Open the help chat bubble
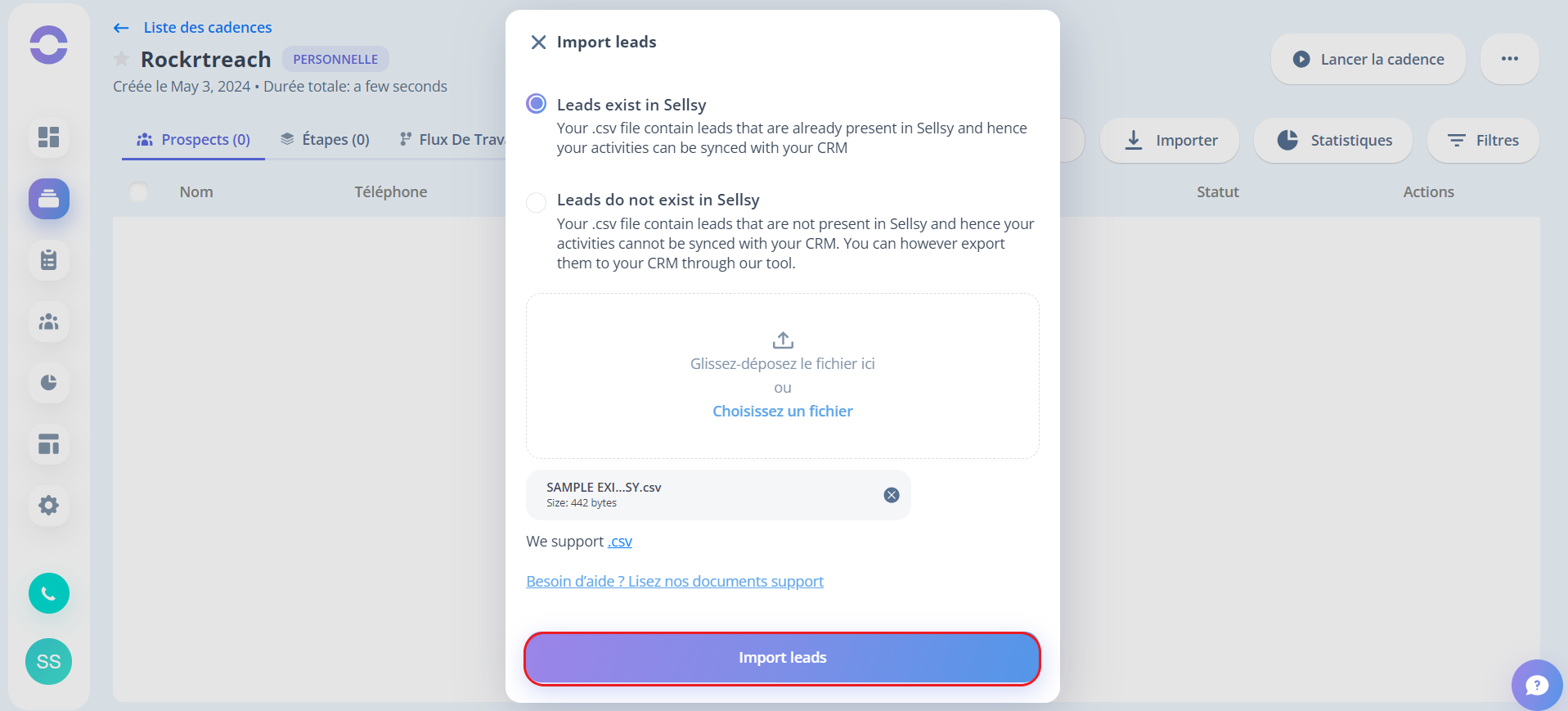Screen dimensions: 1568x711 coord(1537,685)
